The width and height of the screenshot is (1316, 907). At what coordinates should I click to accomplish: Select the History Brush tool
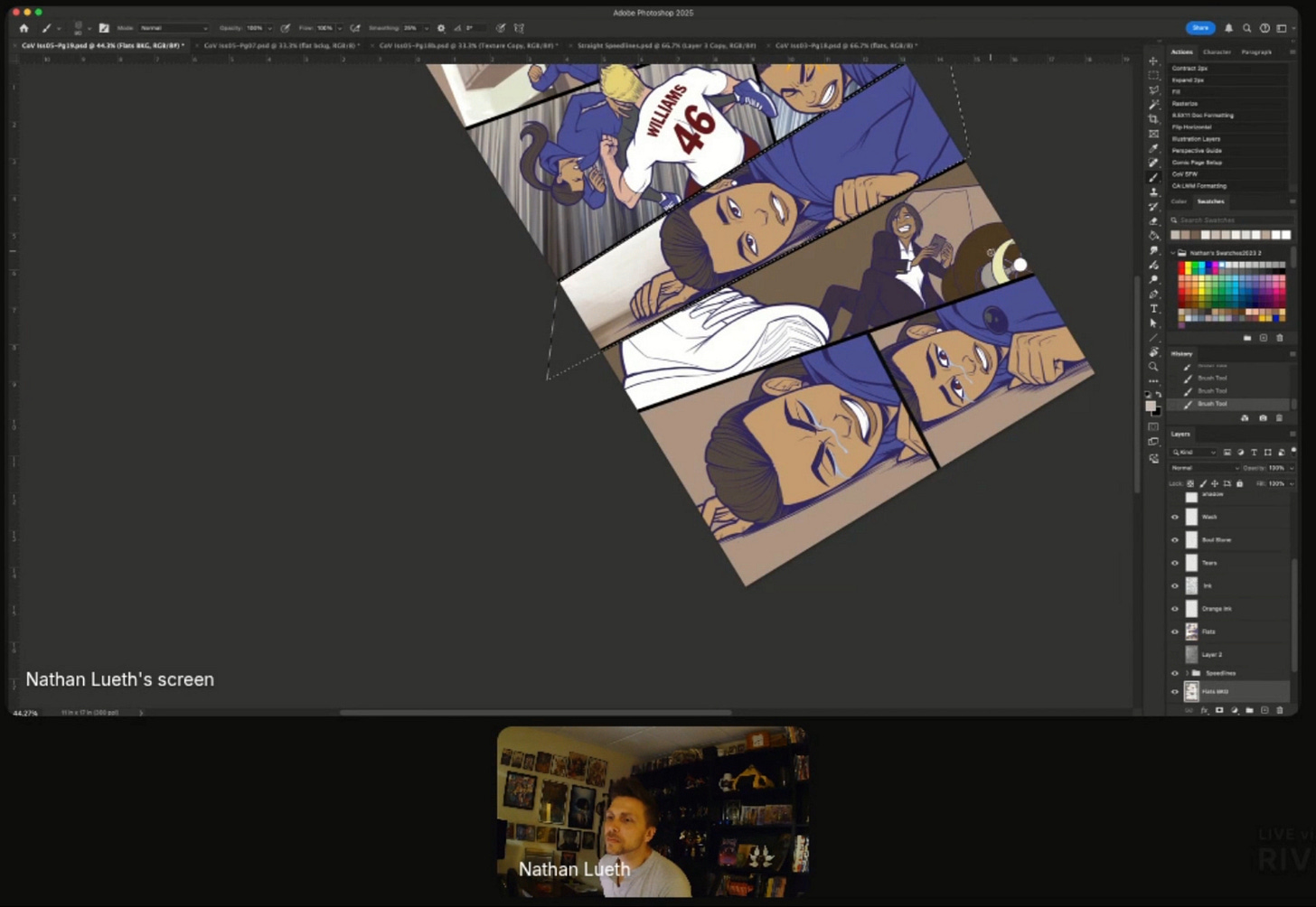(x=1153, y=207)
